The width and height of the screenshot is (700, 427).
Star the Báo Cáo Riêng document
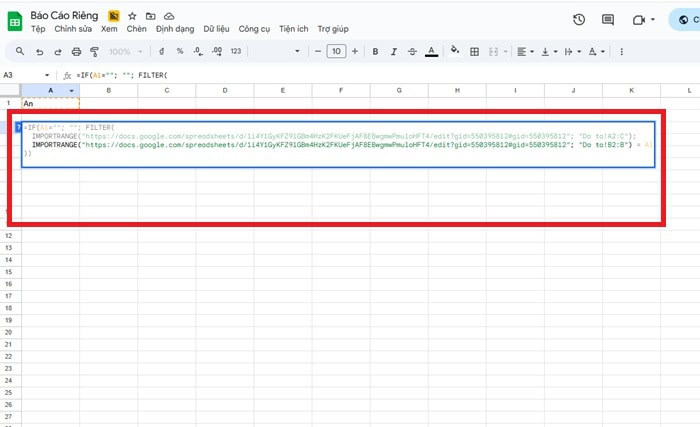(132, 17)
